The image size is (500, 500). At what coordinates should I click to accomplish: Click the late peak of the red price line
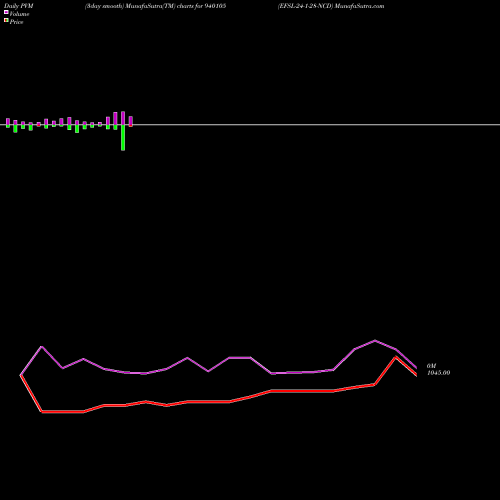[x=396, y=357]
